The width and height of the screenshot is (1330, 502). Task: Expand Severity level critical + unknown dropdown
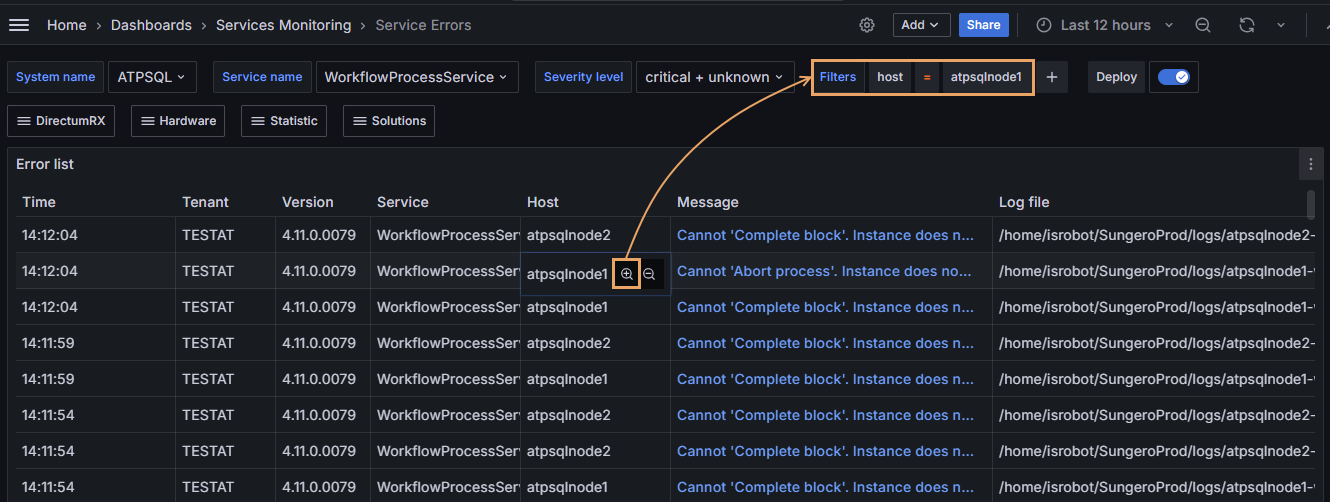click(x=714, y=77)
